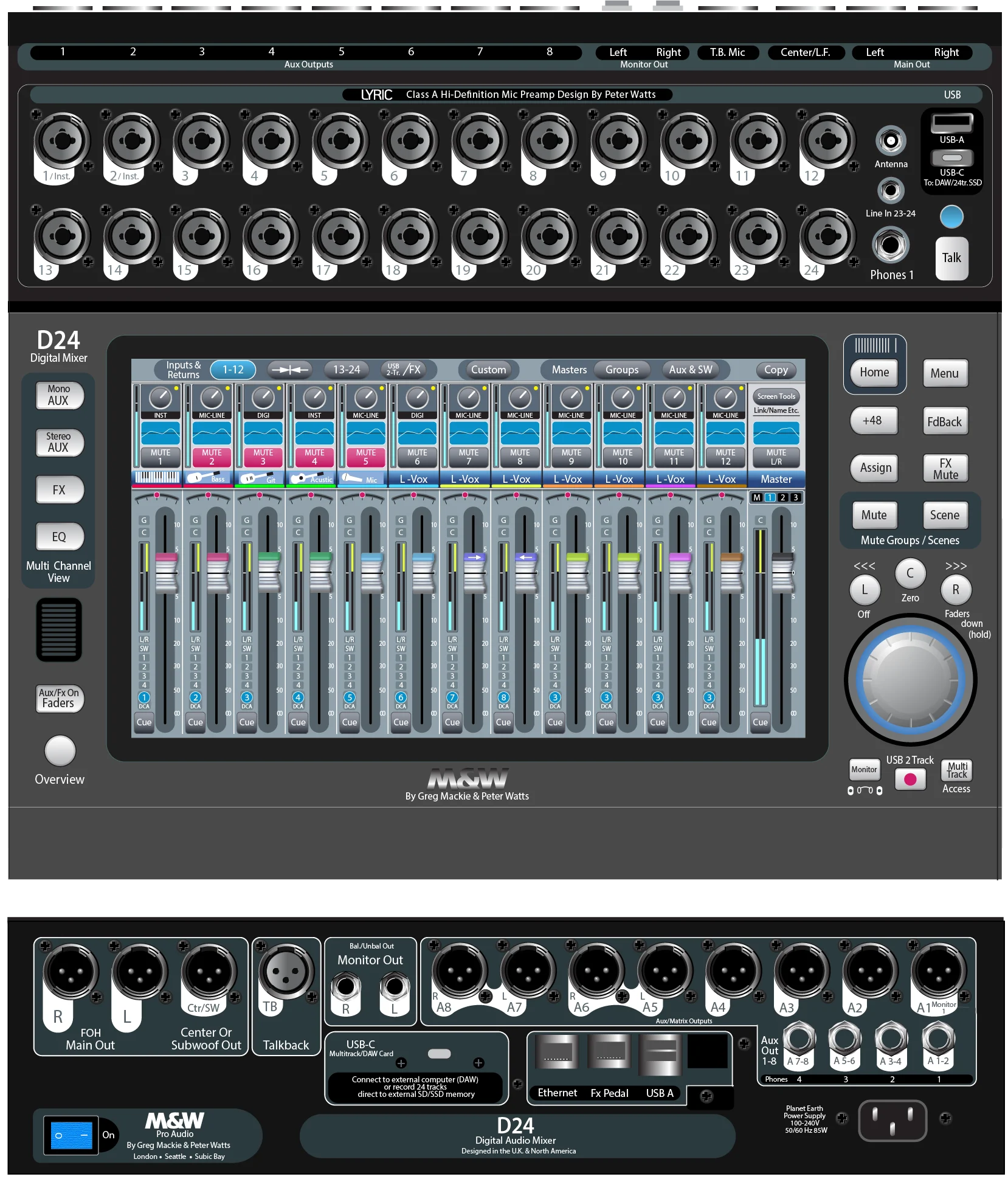This screenshot has width=1008, height=1193.
Task: Tap the channel 1 fader cap
Action: [167, 572]
